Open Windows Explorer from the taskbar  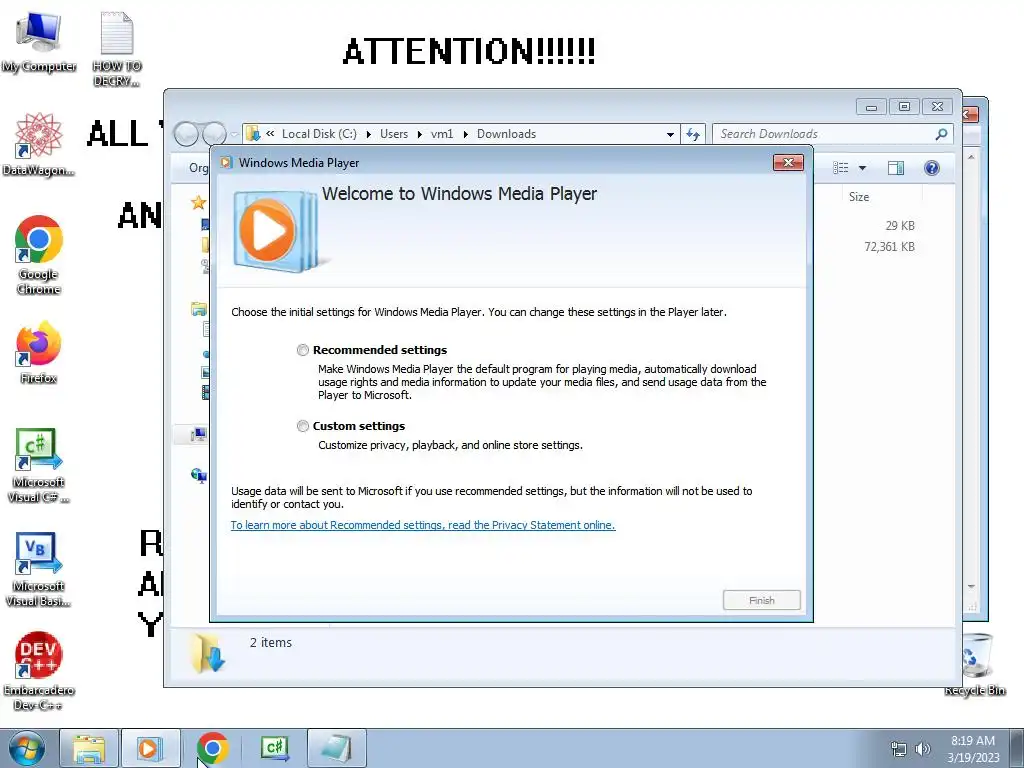[x=89, y=748]
